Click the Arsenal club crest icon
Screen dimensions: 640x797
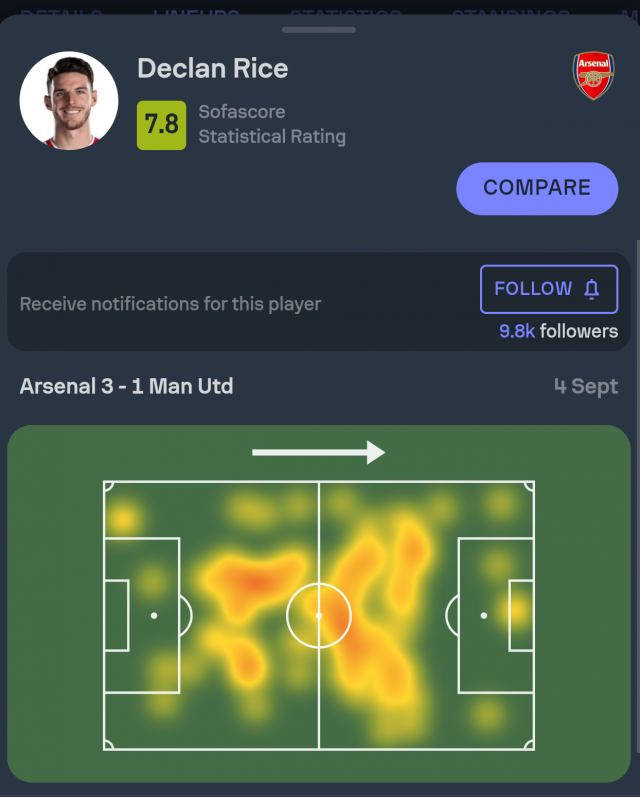click(x=593, y=75)
